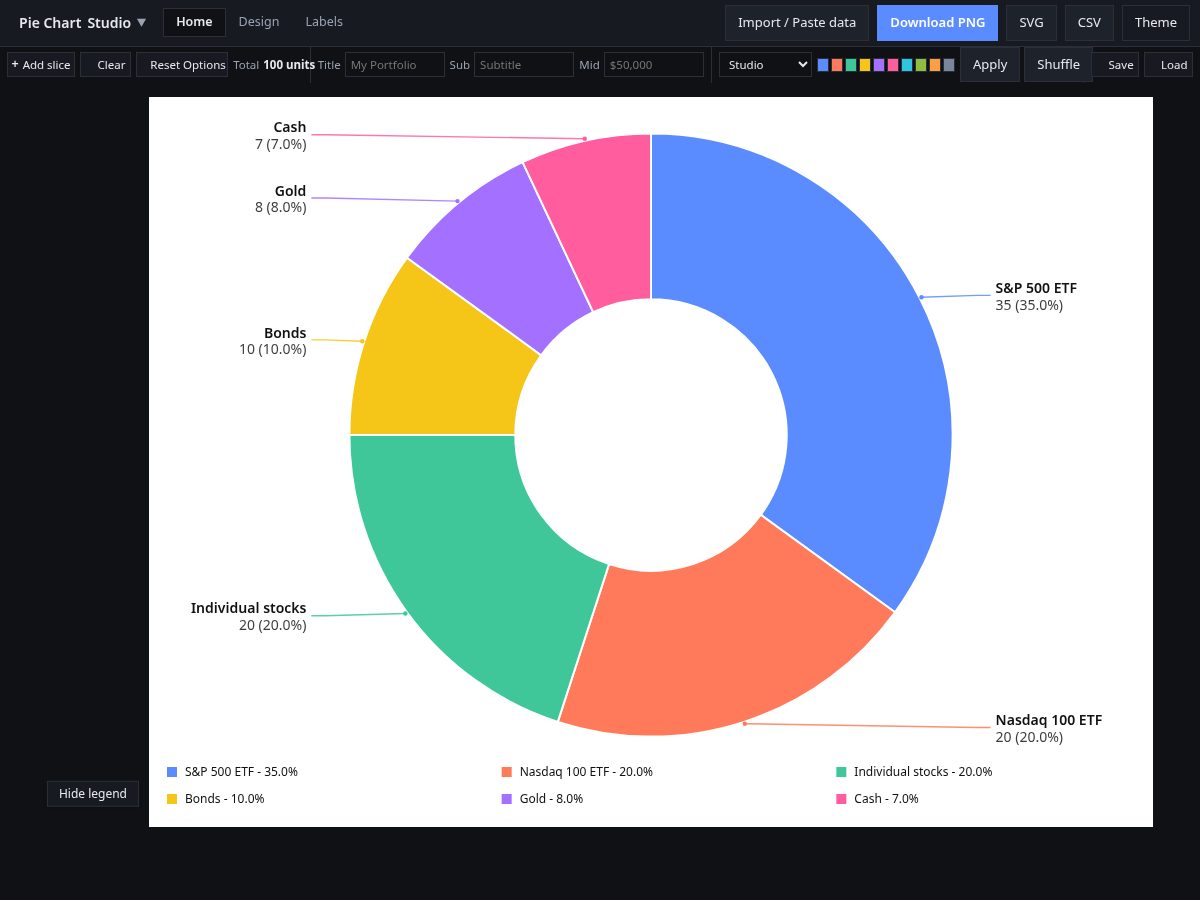Click Import / Paste data button
Viewport: 1200px width, 900px height.
tap(797, 22)
